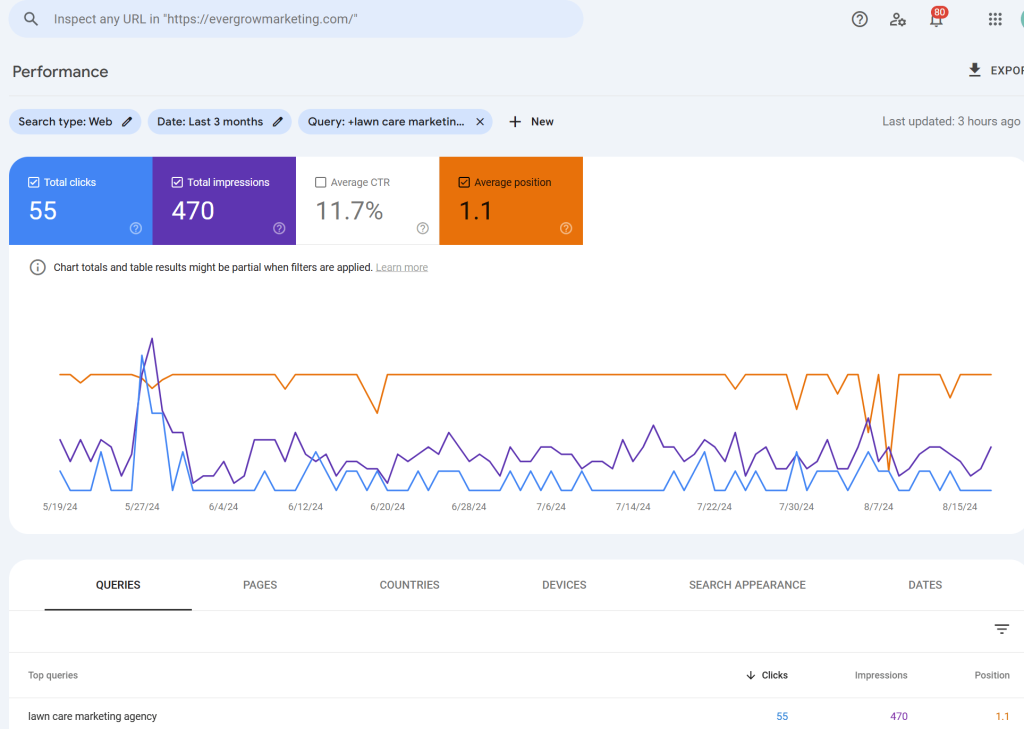Screen dimensions: 1024x729
Task: Click the help question mark icon
Action: (859, 19)
